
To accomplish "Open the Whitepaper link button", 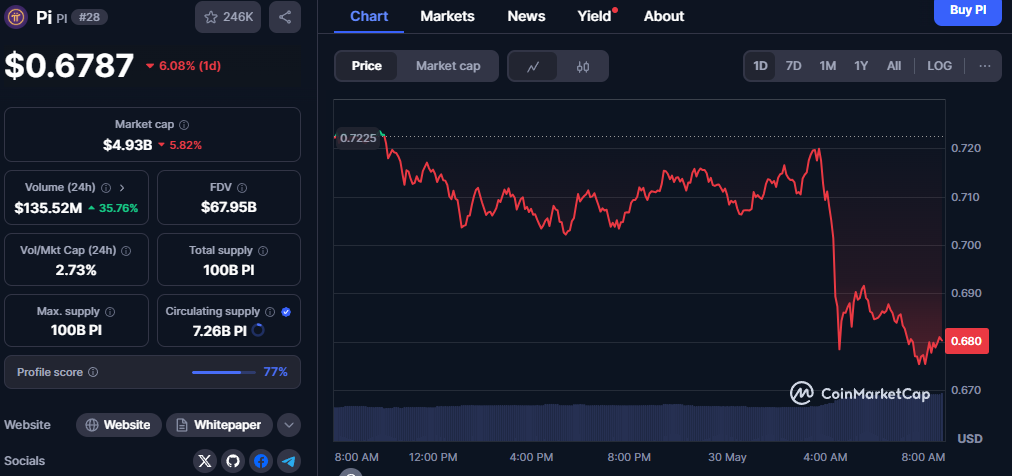I will tap(219, 425).
